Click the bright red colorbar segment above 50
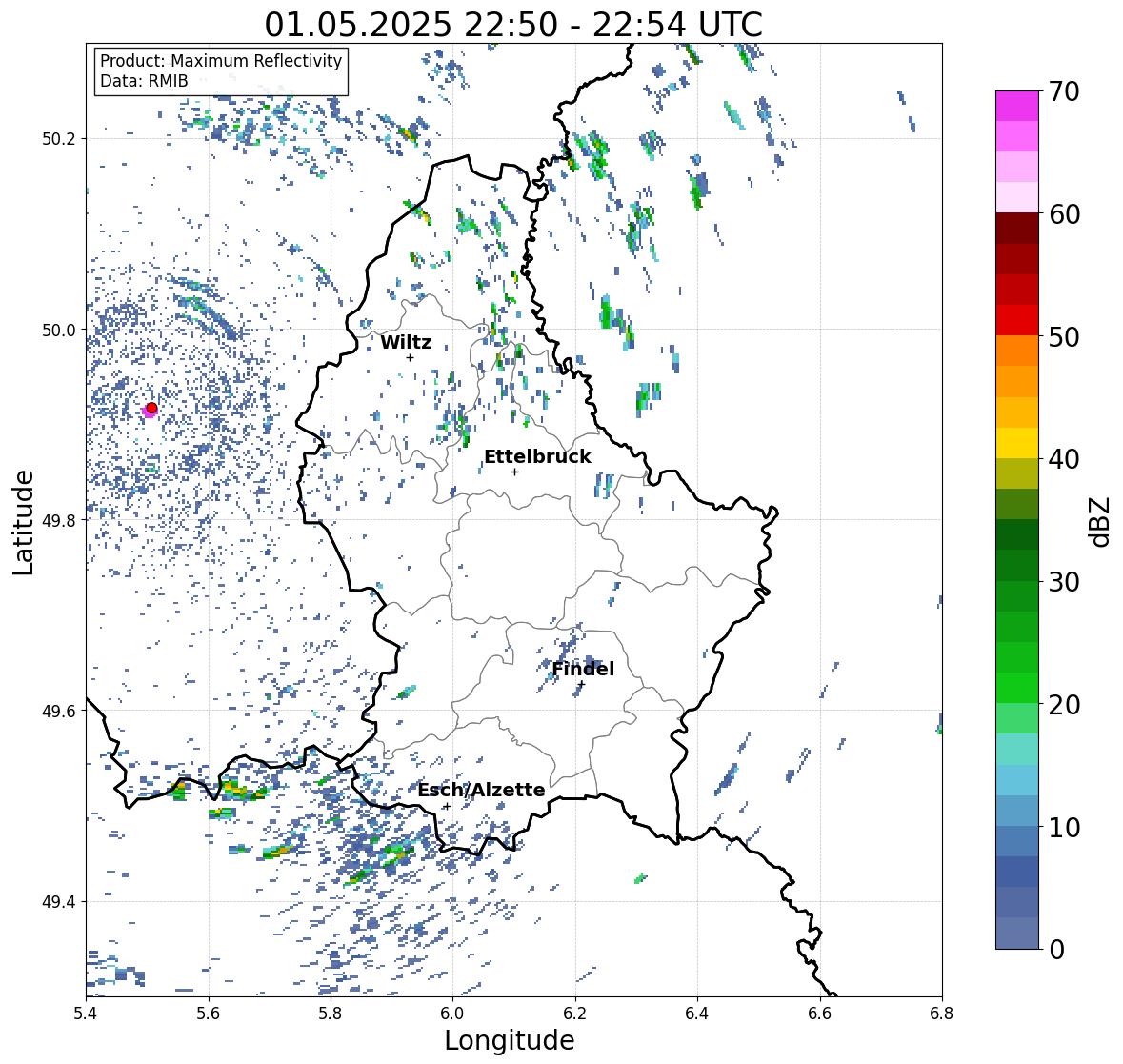Screen dimensions: 1123x1064 click(x=1017, y=320)
